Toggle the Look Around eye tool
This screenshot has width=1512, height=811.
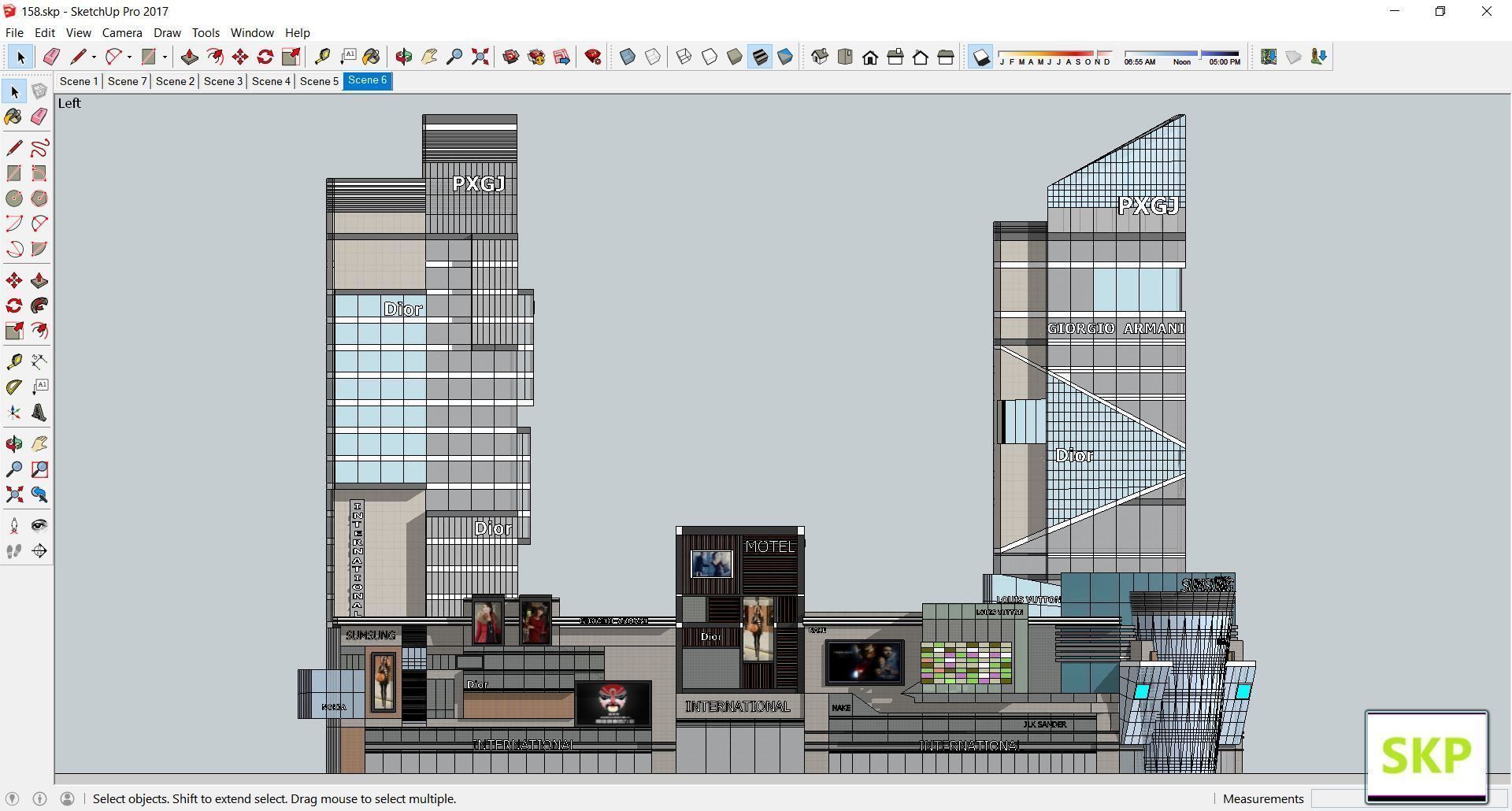pos(39,526)
